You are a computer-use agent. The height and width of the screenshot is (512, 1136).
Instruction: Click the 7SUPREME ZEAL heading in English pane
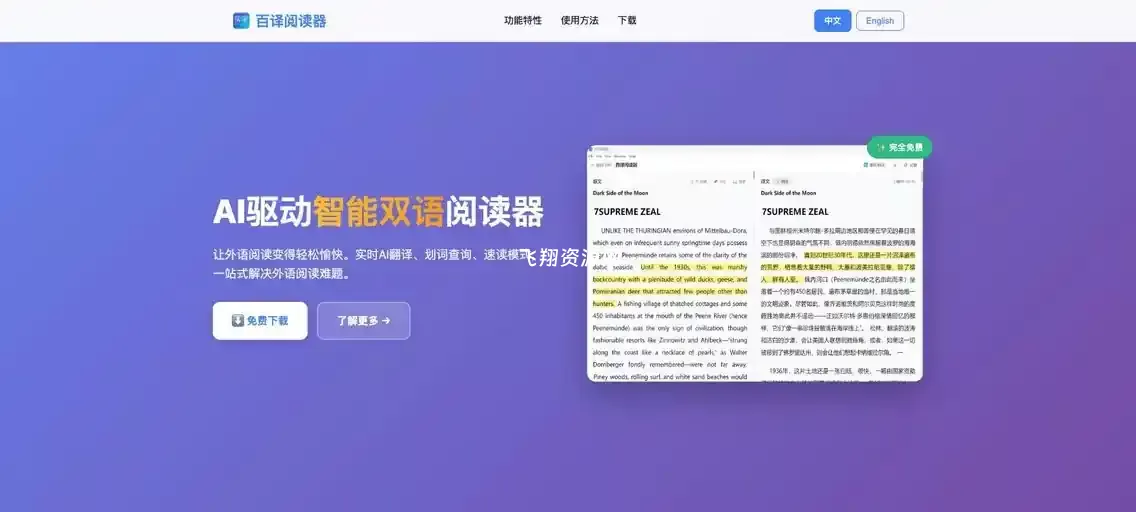pos(627,211)
